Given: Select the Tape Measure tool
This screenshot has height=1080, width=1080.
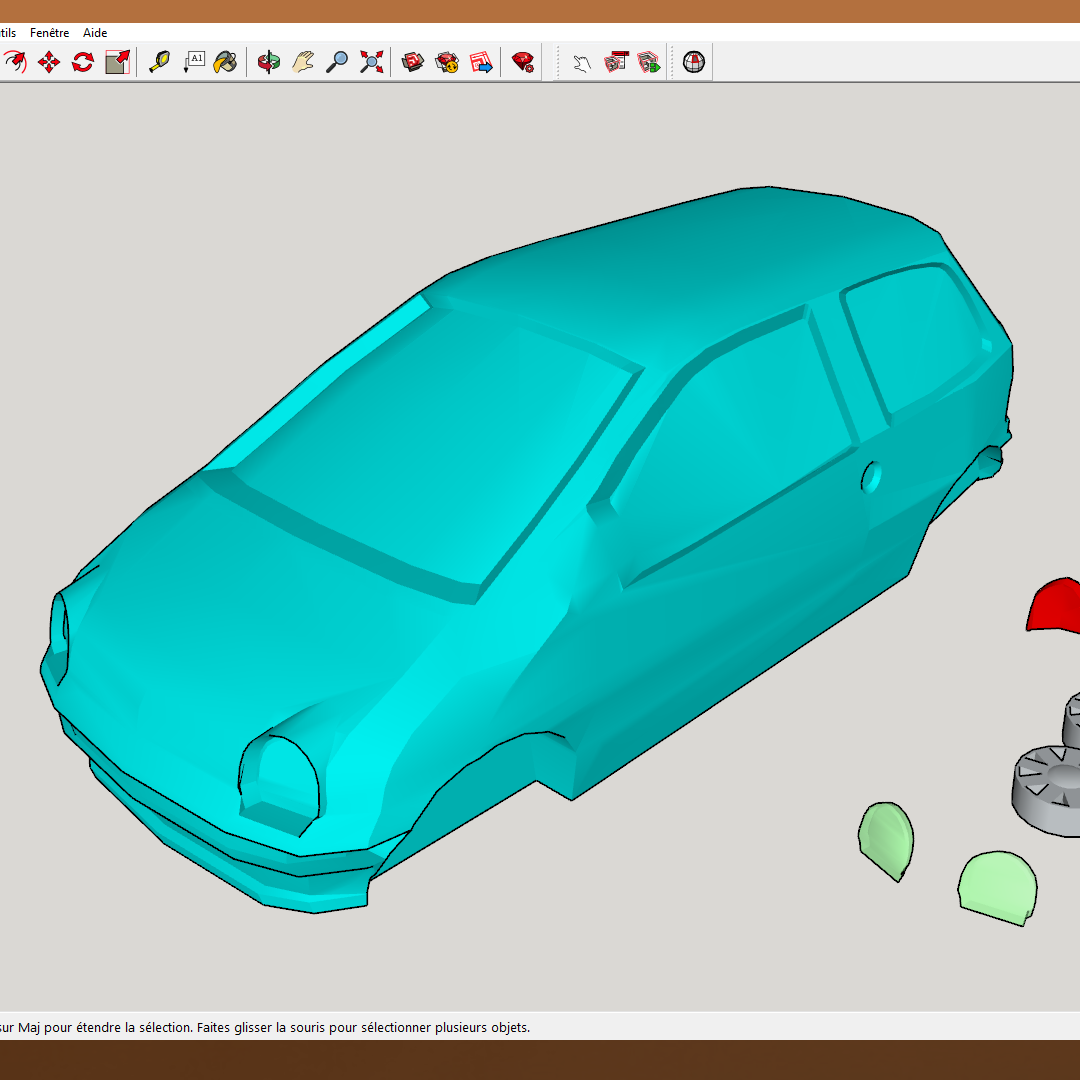Looking at the screenshot, I should [159, 63].
